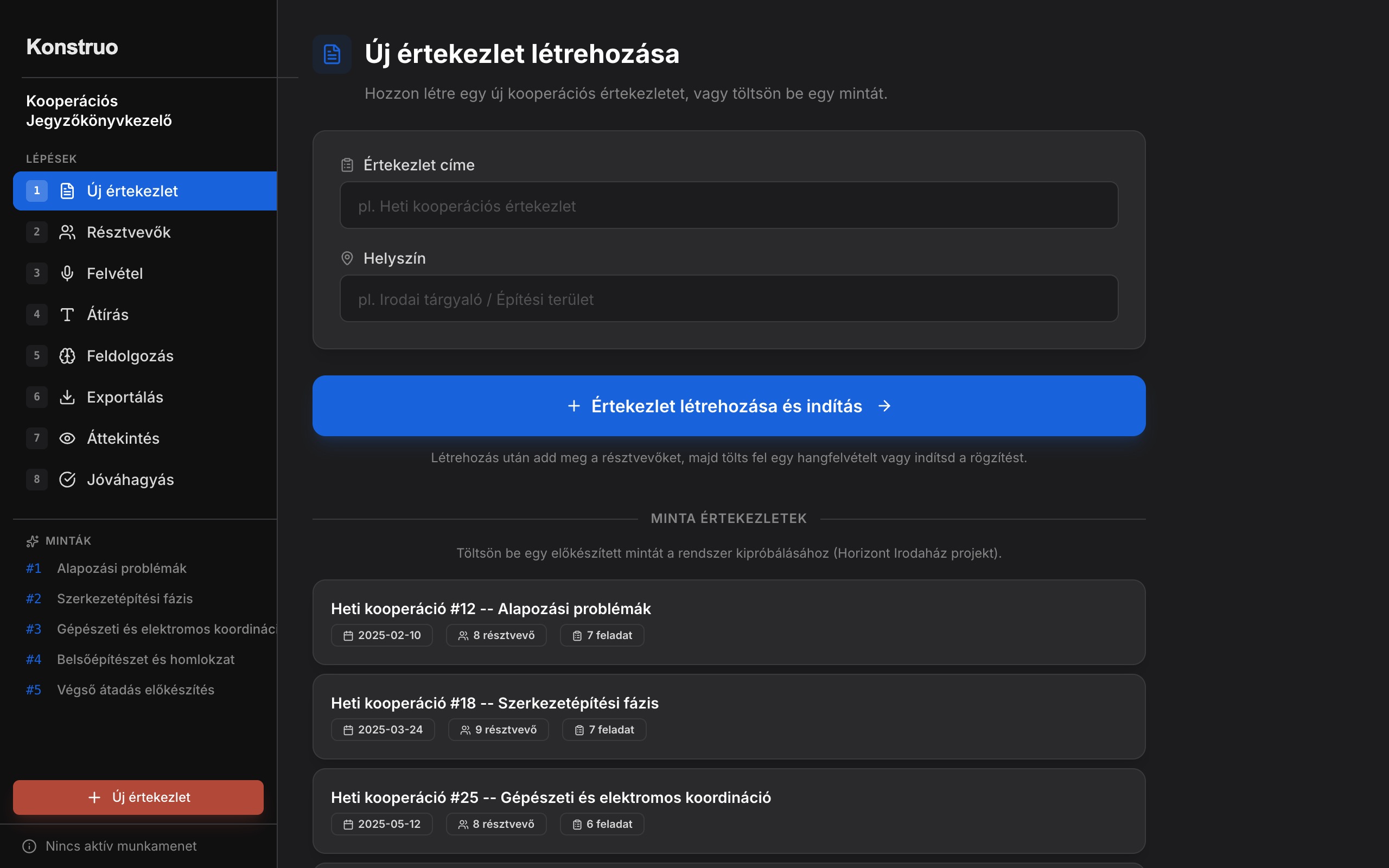This screenshot has width=1389, height=868.
Task: Click the text icon for Átírás
Action: tap(67, 315)
